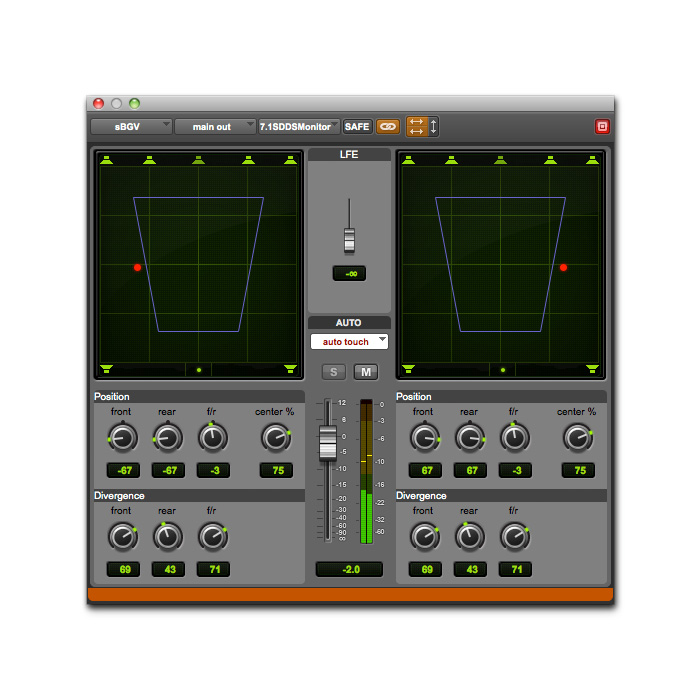Click the LFE level value field
The width and height of the screenshot is (700, 700).
349,273
